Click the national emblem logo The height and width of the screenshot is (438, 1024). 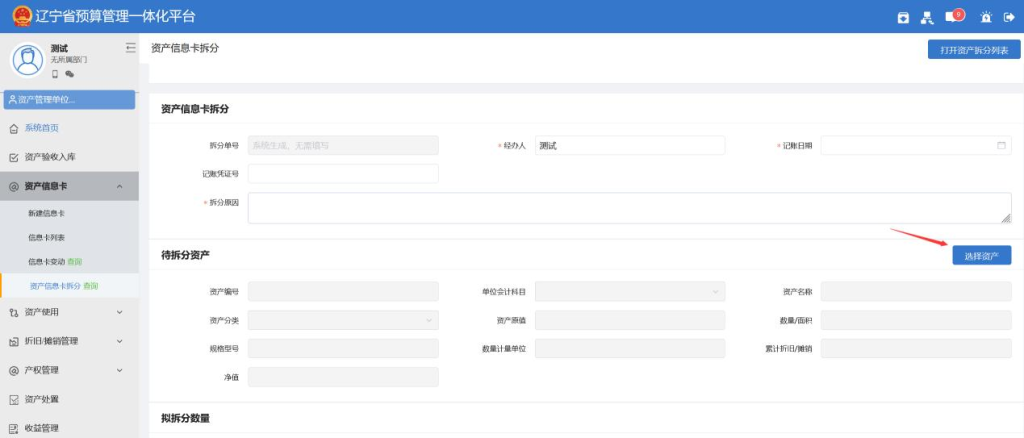pos(22,16)
